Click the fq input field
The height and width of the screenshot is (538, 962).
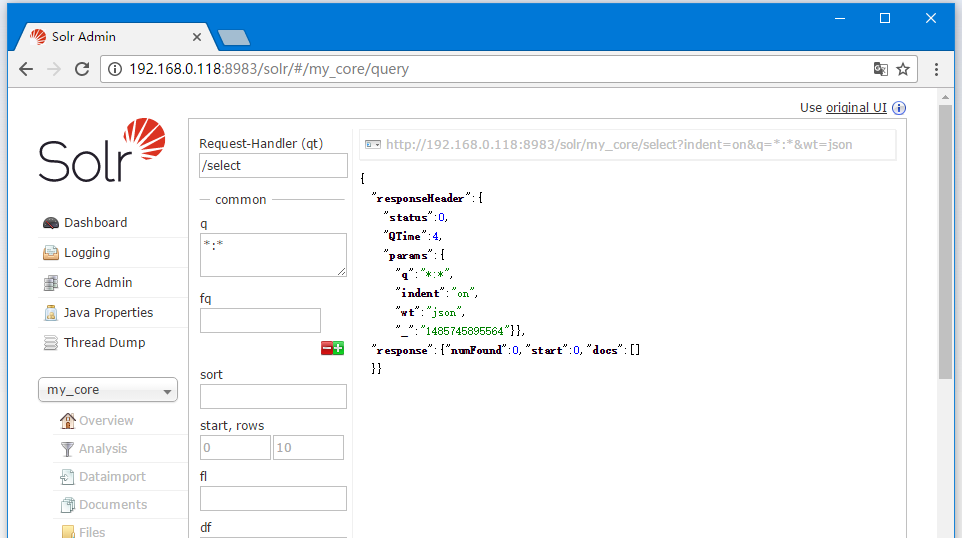[x=260, y=320]
